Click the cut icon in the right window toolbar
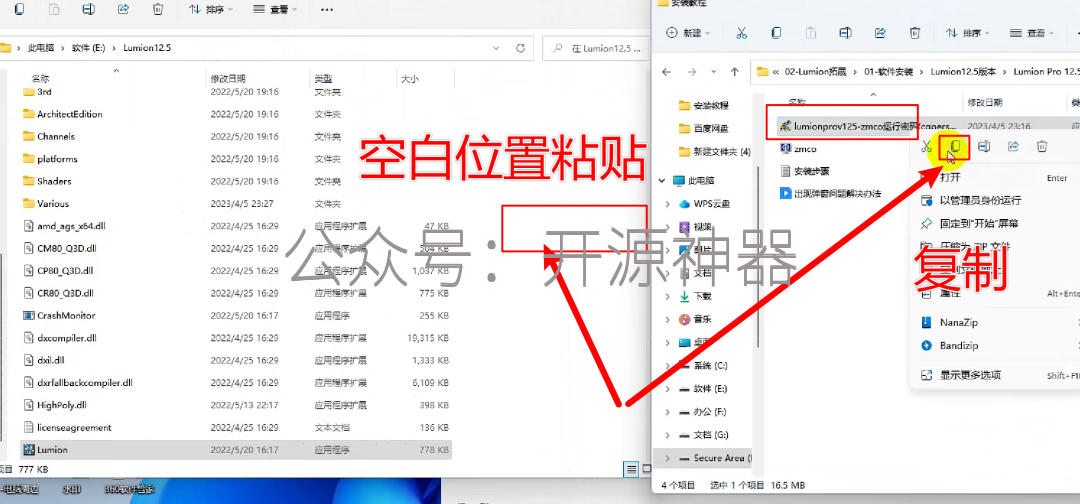Image resolution: width=1080 pixels, height=504 pixels. (741, 32)
